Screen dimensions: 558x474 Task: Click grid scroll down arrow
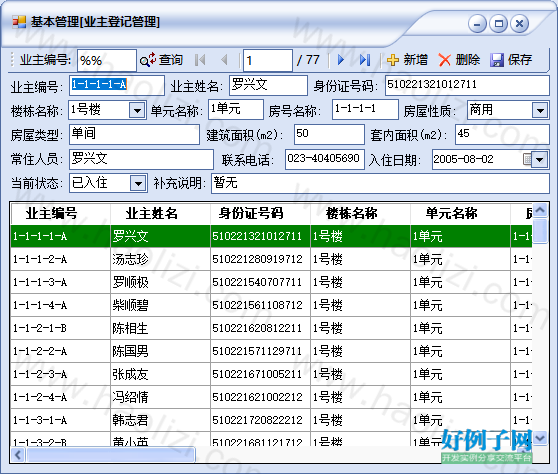tap(540, 438)
